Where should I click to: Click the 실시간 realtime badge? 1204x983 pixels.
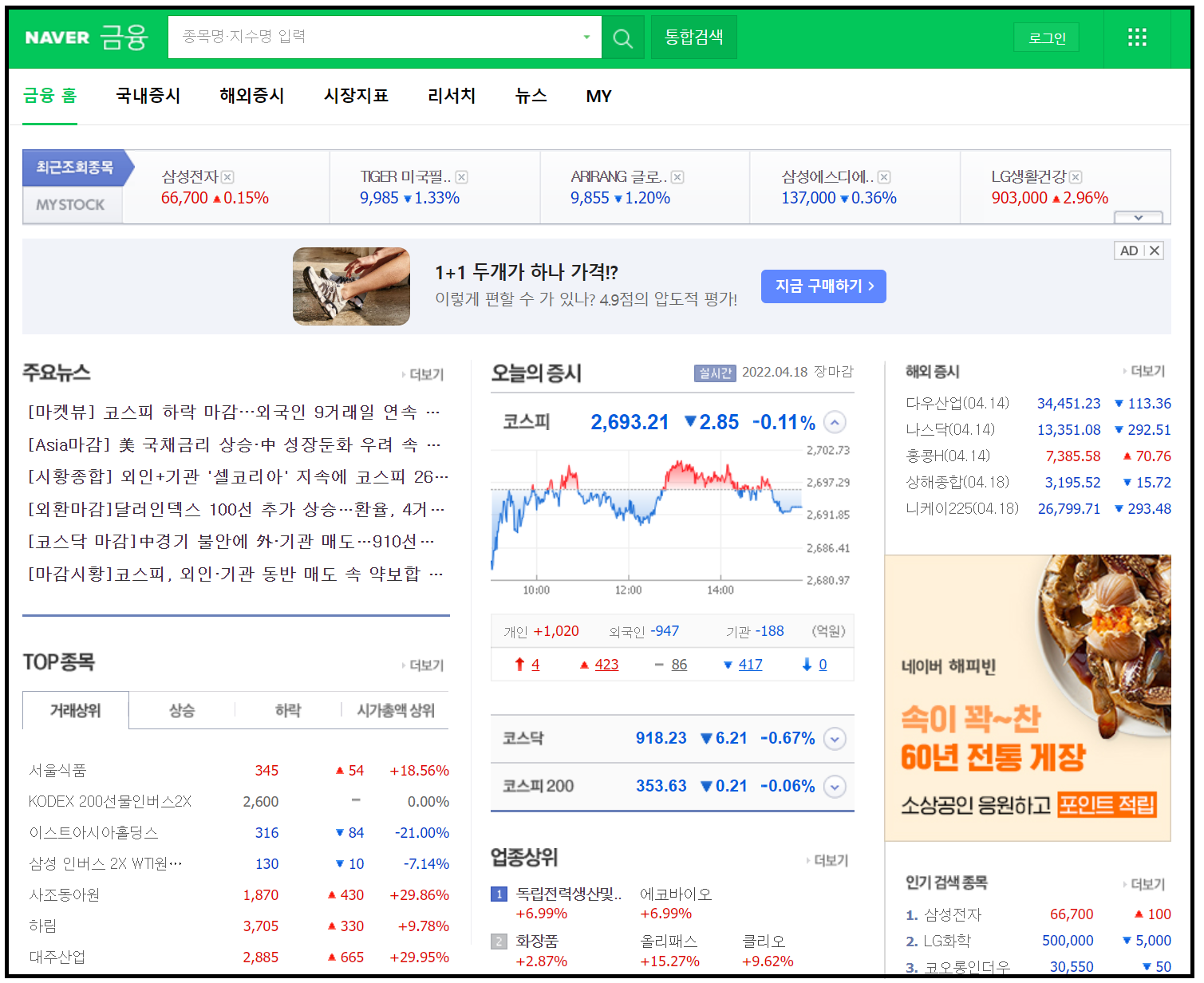click(x=715, y=373)
